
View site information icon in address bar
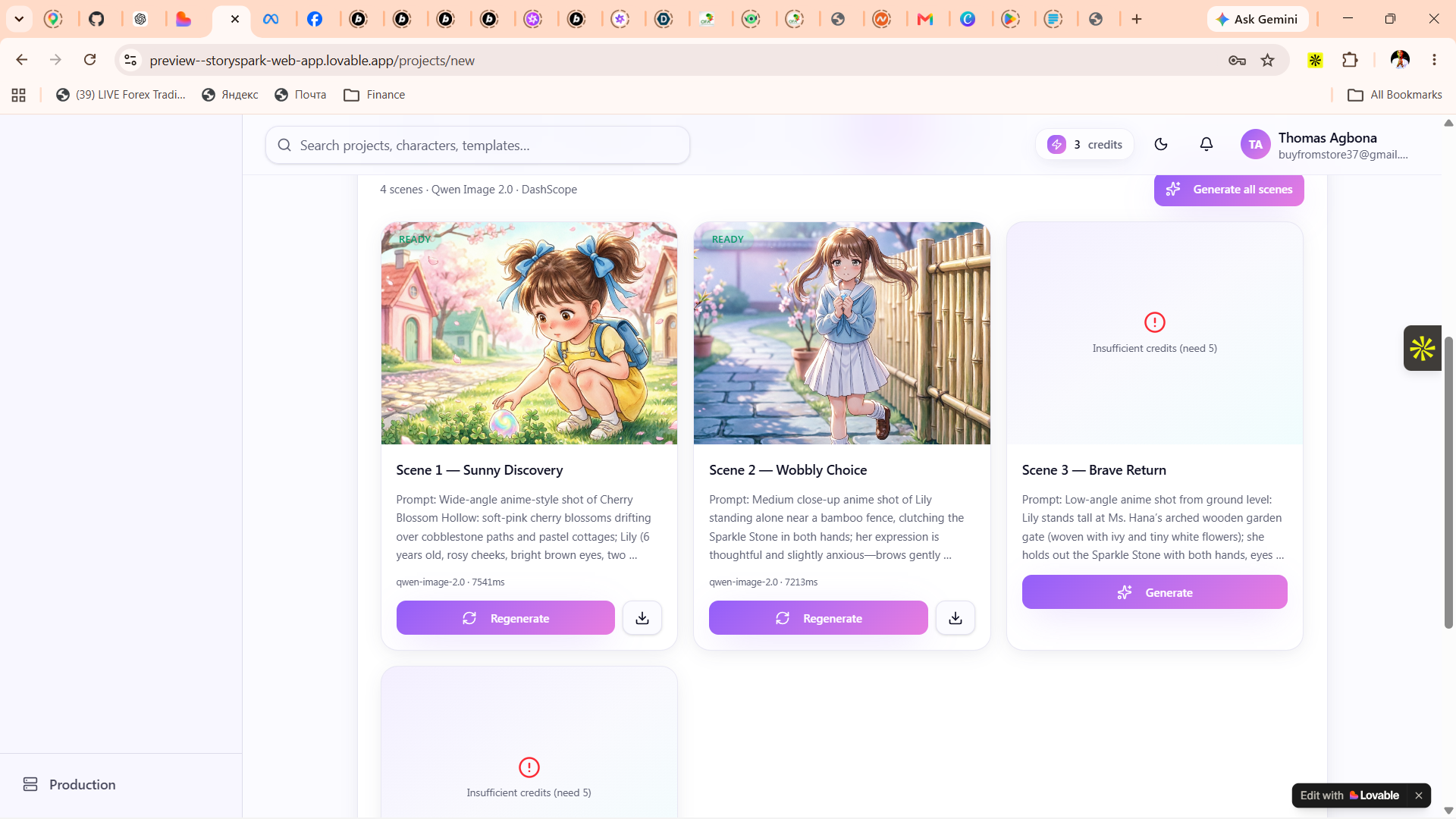[130, 60]
